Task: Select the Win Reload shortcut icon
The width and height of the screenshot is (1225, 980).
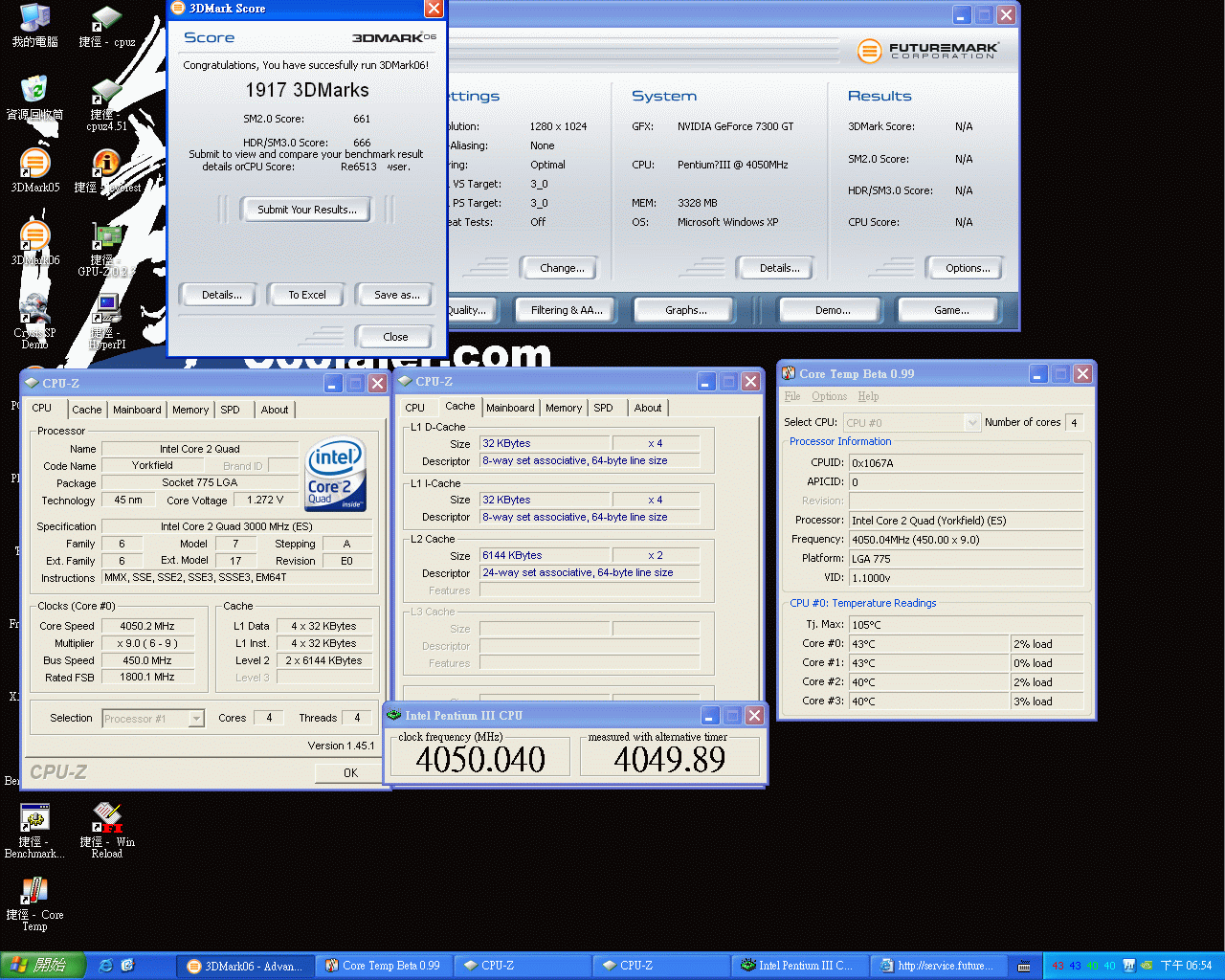Action: (x=106, y=831)
